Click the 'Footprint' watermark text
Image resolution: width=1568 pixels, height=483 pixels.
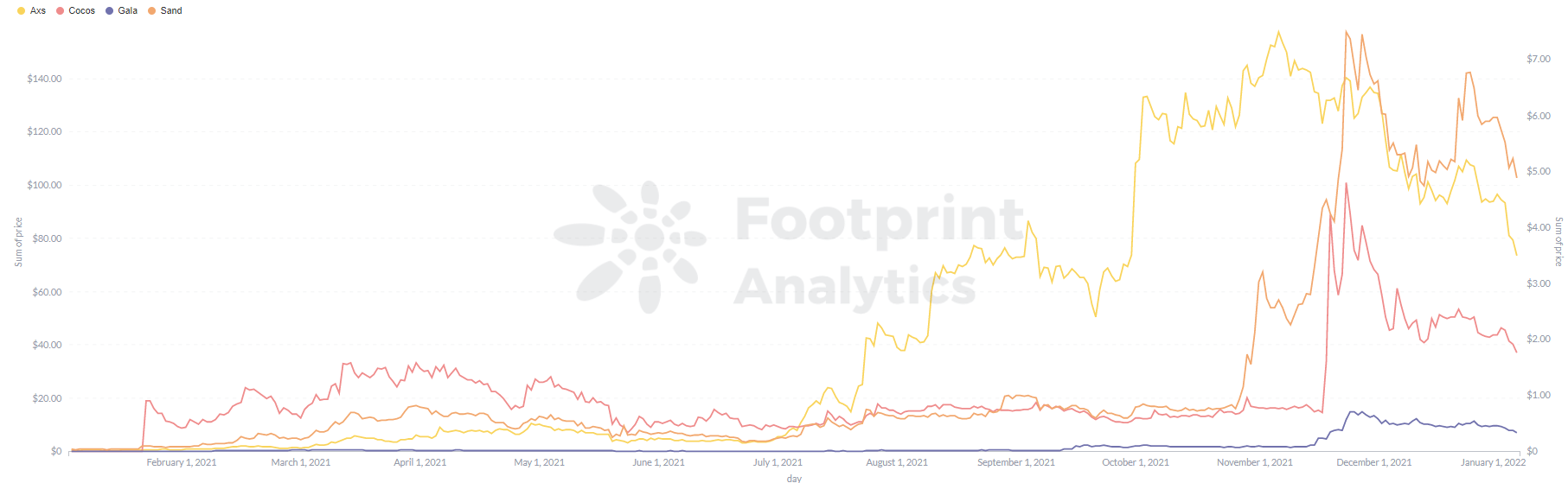coord(880,219)
